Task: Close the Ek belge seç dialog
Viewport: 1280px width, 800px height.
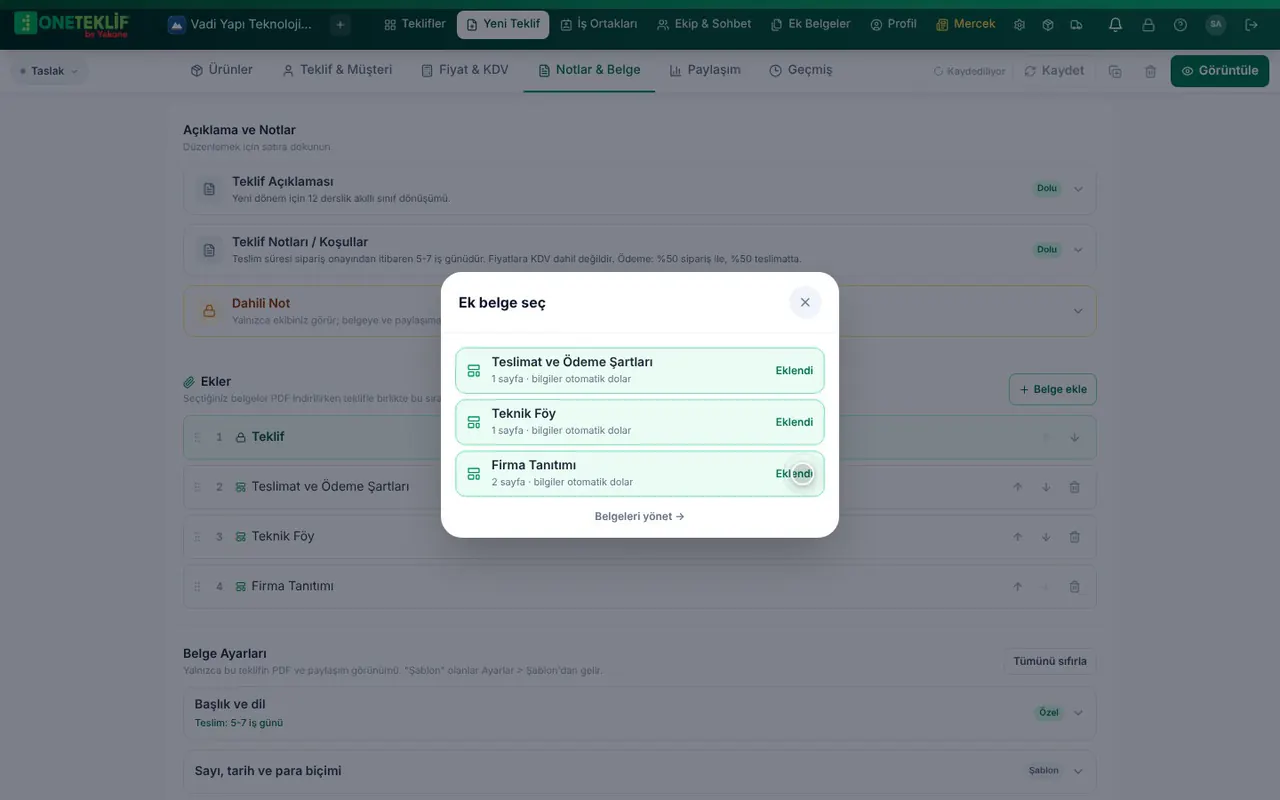Action: [x=805, y=302]
